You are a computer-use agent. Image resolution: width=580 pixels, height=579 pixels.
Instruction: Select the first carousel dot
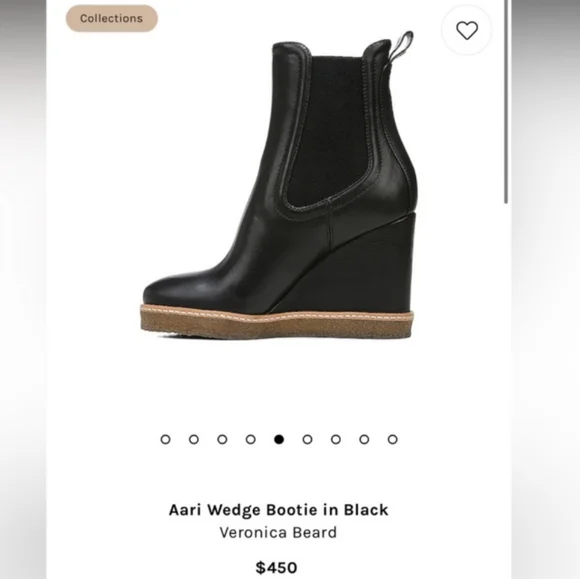[165, 439]
